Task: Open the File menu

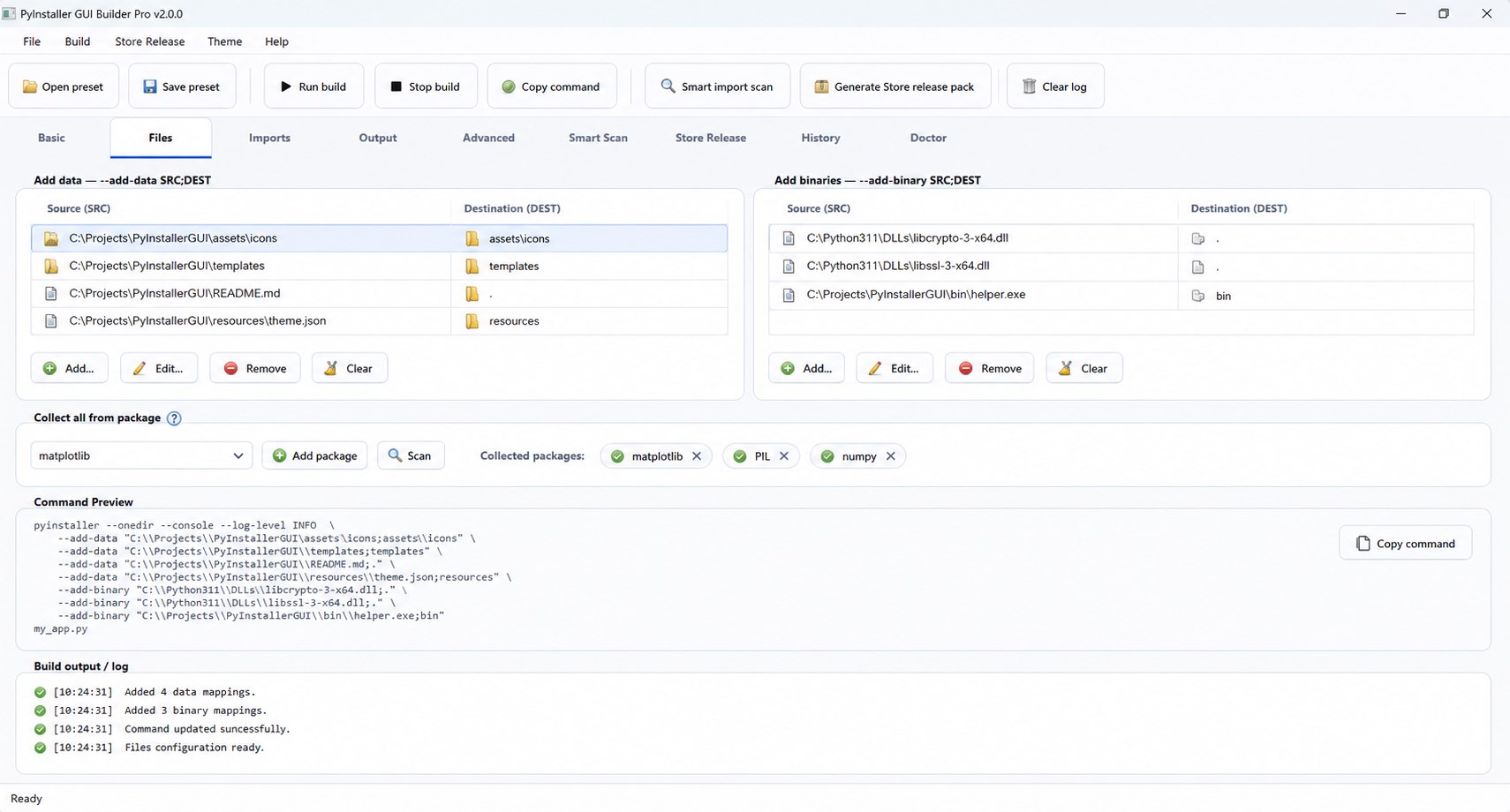Action: (x=32, y=41)
